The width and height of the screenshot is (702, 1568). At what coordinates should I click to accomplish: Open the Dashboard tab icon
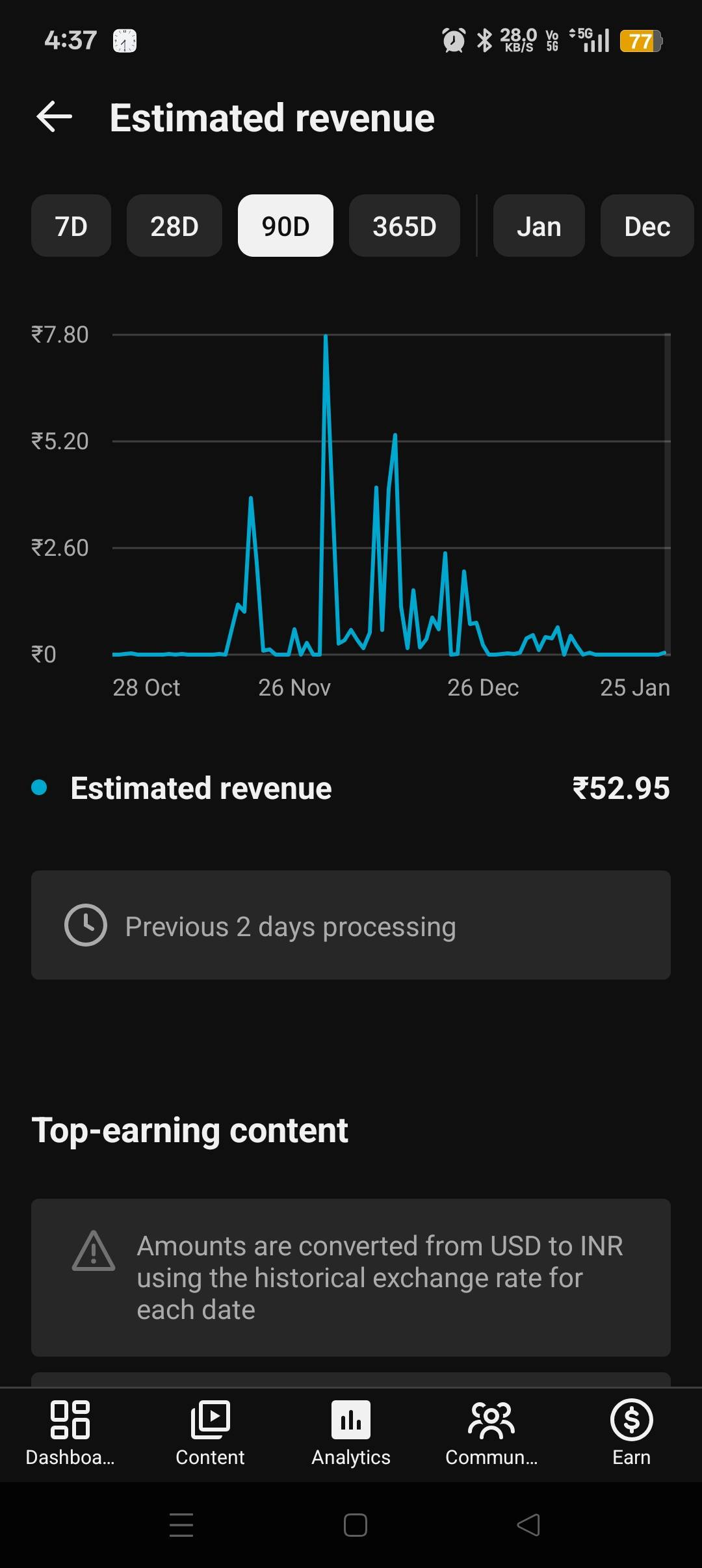point(70,1420)
